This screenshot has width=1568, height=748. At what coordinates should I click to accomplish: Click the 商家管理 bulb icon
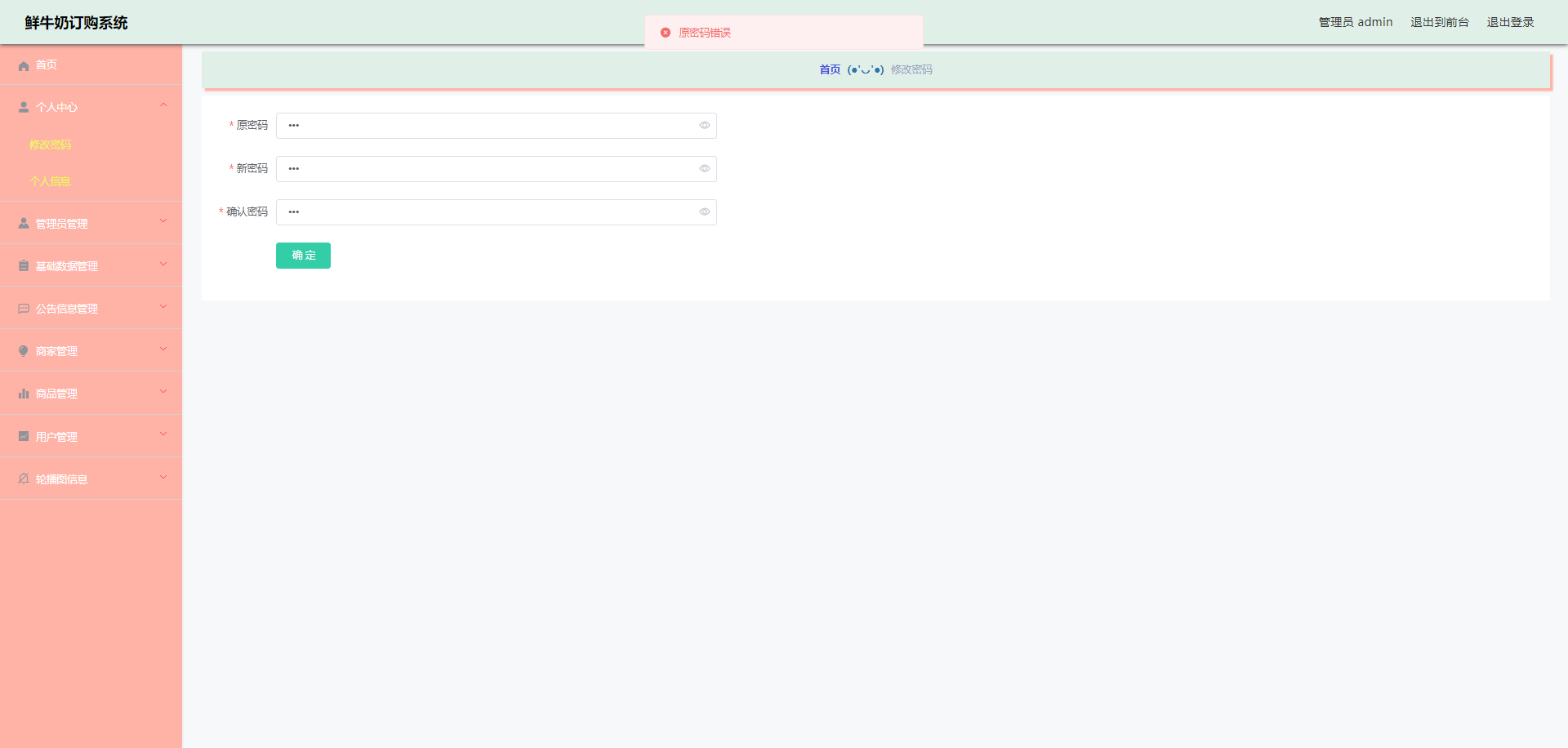coord(24,351)
